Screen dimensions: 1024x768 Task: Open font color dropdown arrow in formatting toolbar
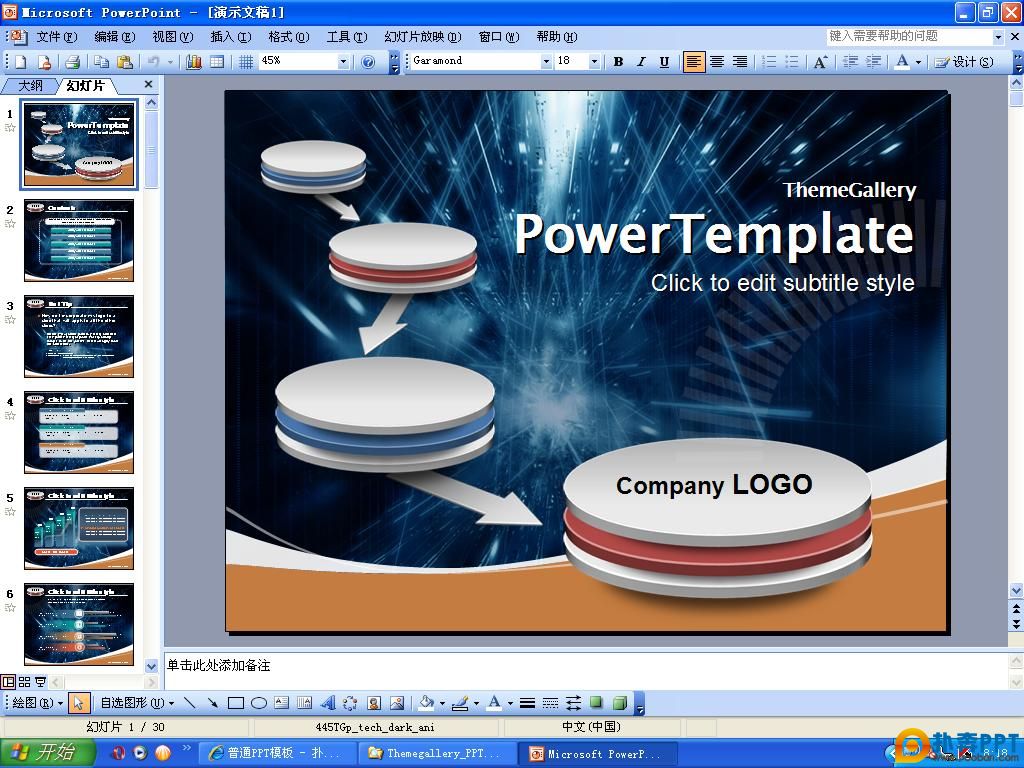pos(918,61)
